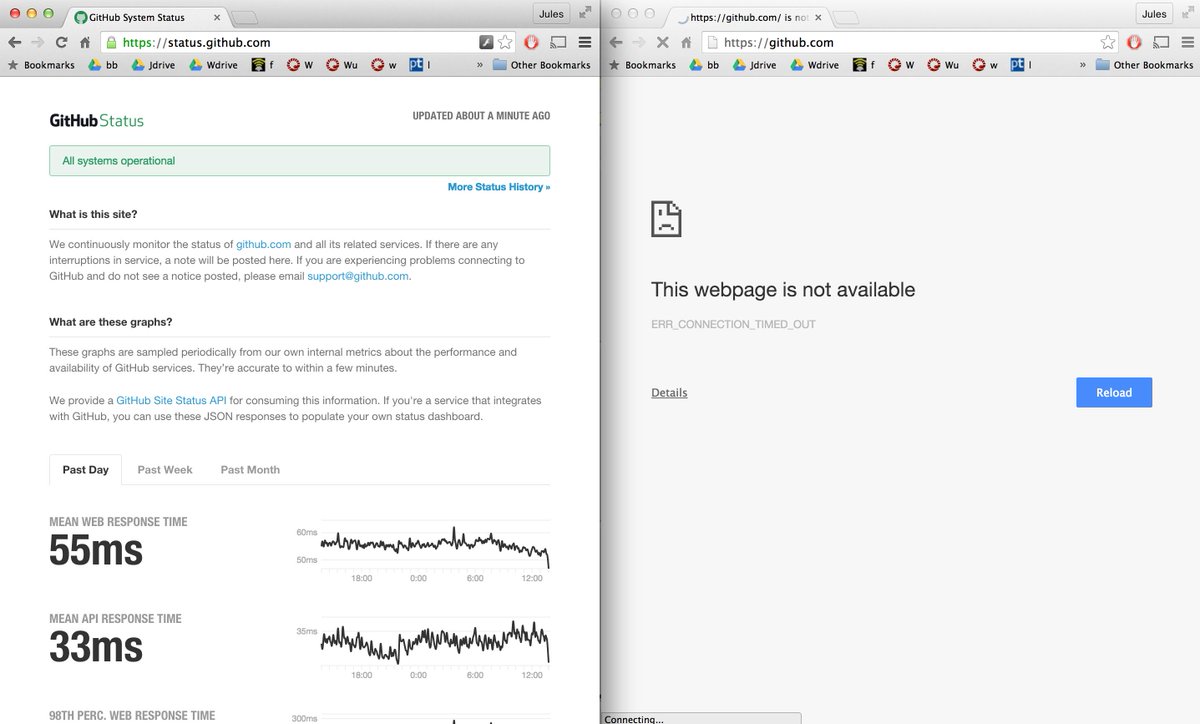Click the Cast icon in github.com error window
The width and height of the screenshot is (1200, 724).
(x=1162, y=42)
